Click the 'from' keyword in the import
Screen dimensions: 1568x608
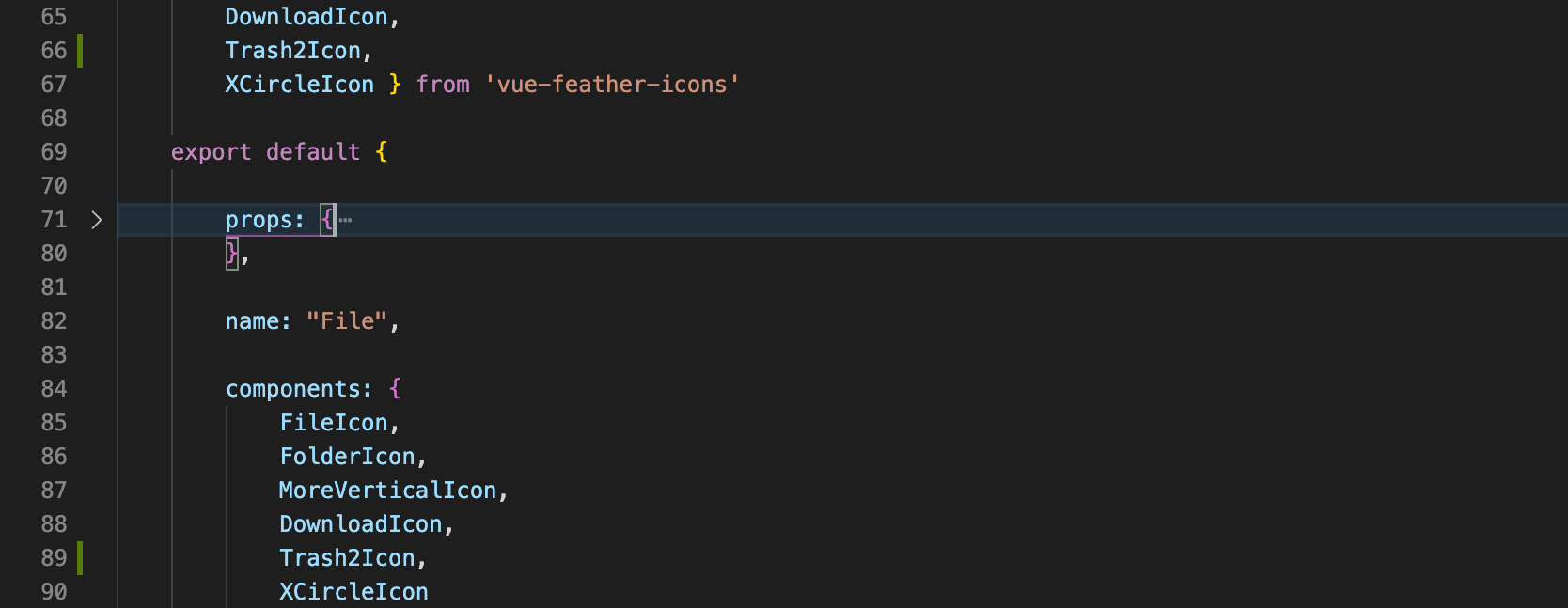tap(443, 85)
